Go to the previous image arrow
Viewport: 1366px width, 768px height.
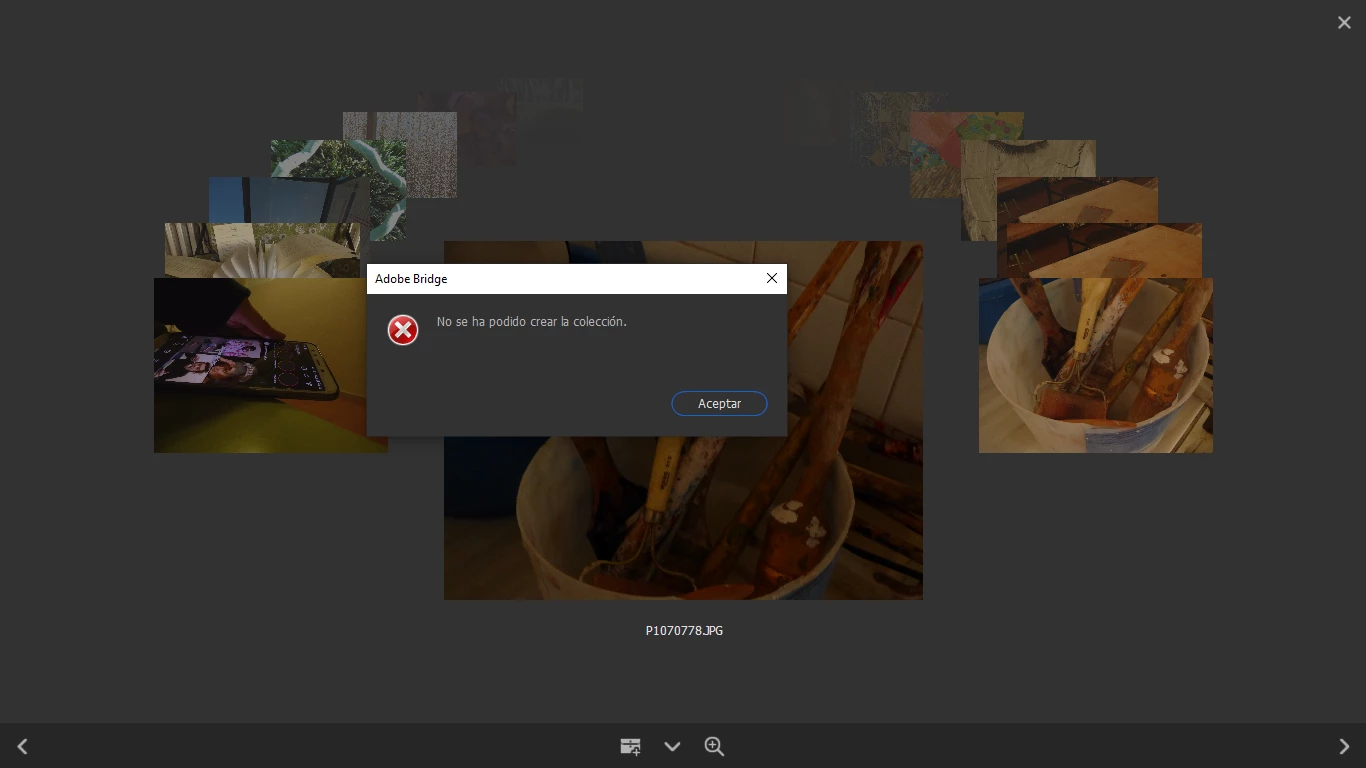22,746
